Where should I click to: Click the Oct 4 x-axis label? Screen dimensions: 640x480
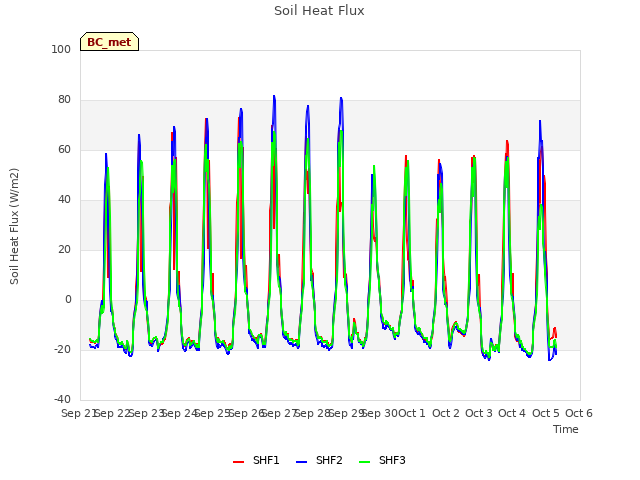(x=512, y=413)
